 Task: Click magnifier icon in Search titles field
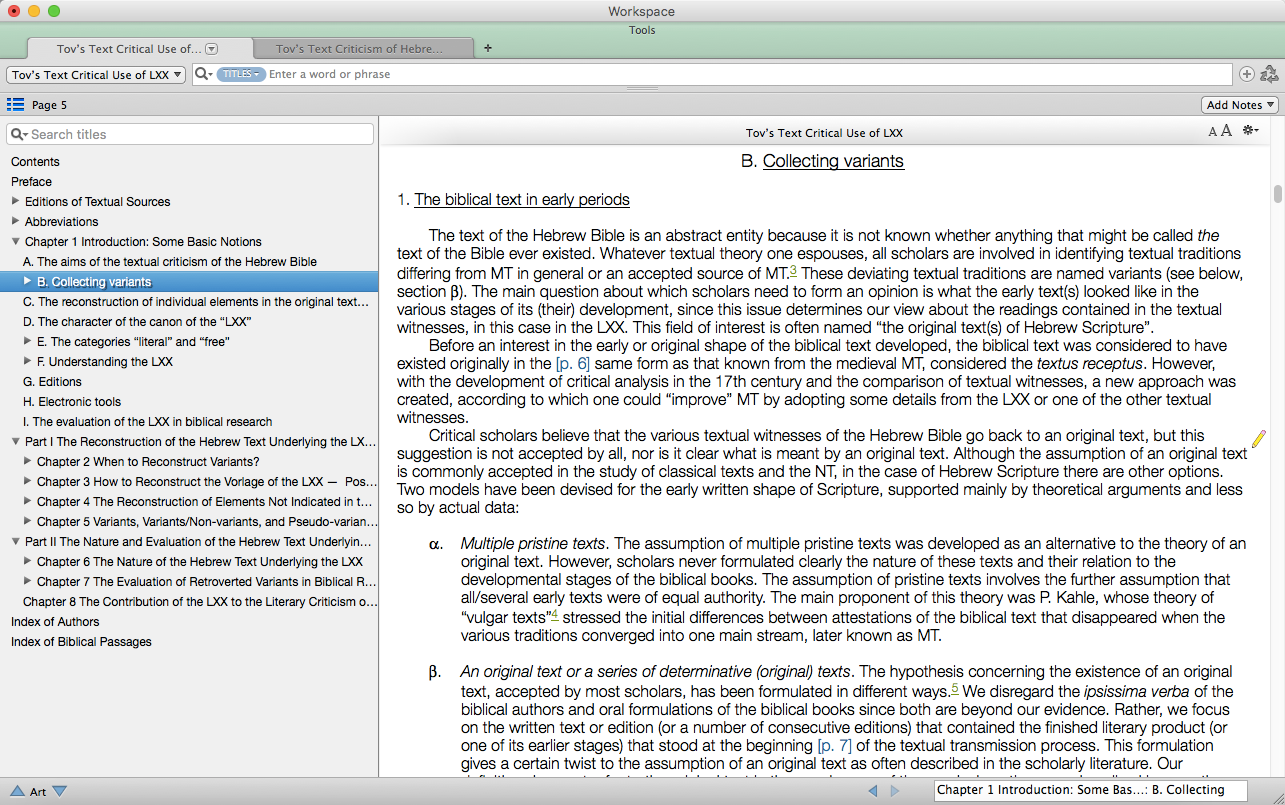19,134
